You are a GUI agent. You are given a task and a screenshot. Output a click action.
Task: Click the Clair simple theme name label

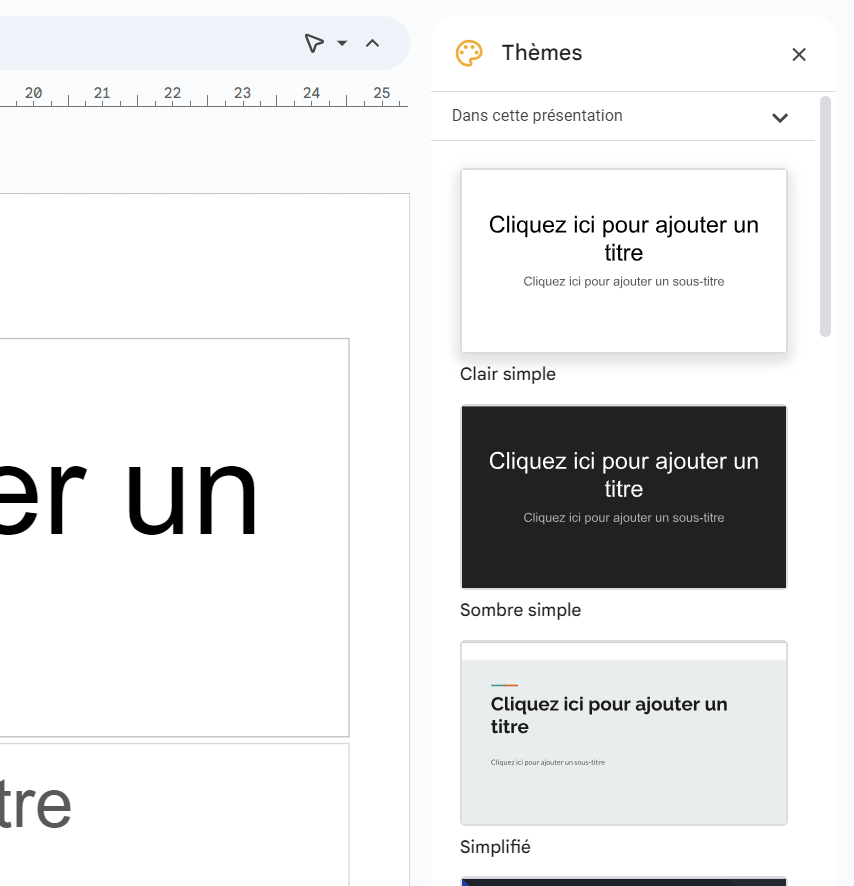click(507, 374)
